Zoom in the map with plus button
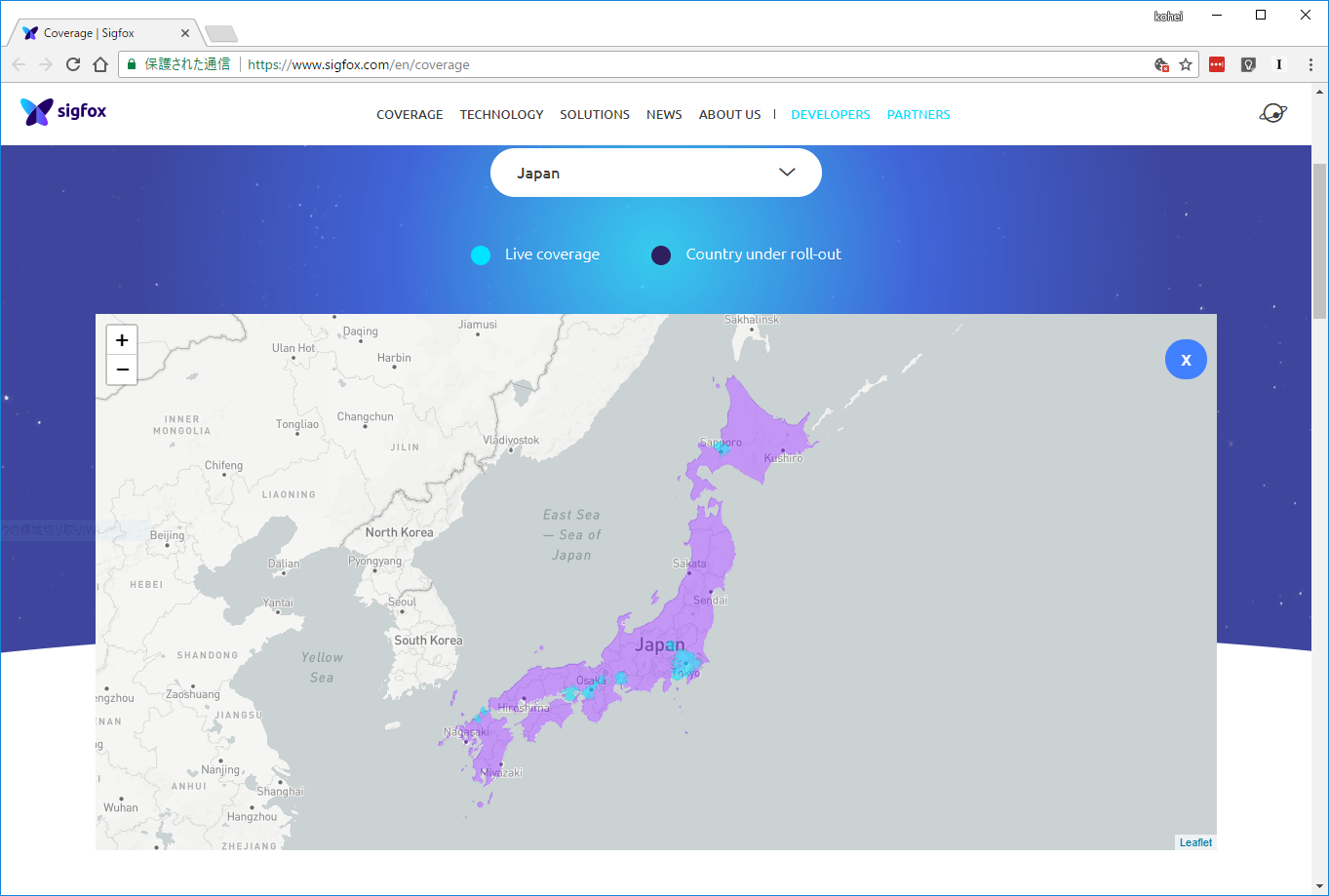Image resolution: width=1329 pixels, height=896 pixels. [122, 340]
